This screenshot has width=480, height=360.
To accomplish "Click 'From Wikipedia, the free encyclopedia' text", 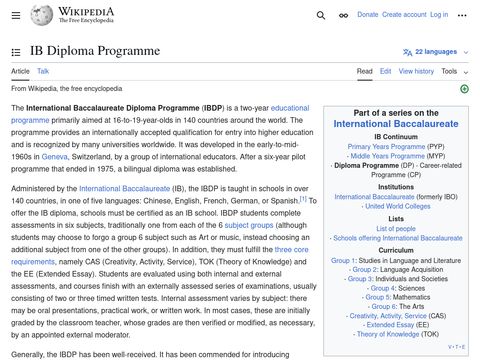I will tap(67, 89).
